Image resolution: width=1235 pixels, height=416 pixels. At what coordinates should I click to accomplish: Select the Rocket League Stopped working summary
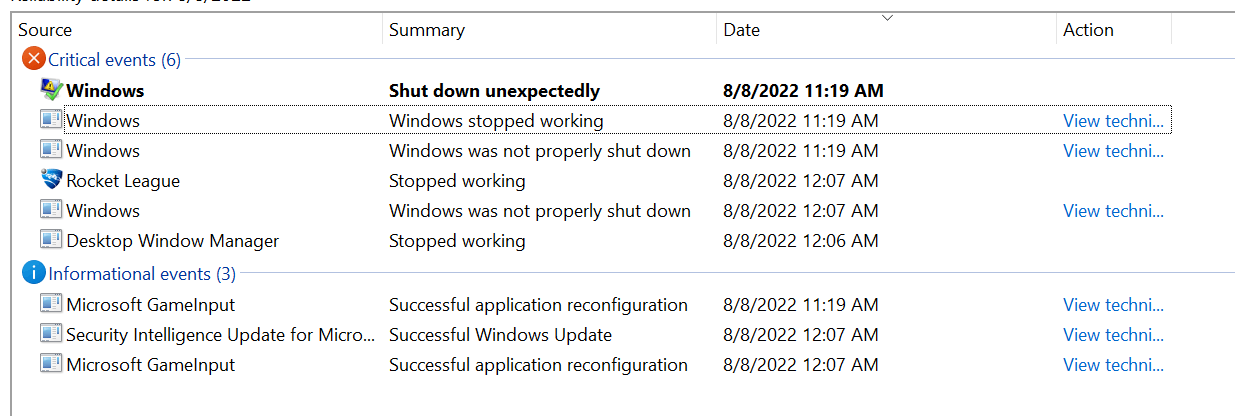pos(457,181)
